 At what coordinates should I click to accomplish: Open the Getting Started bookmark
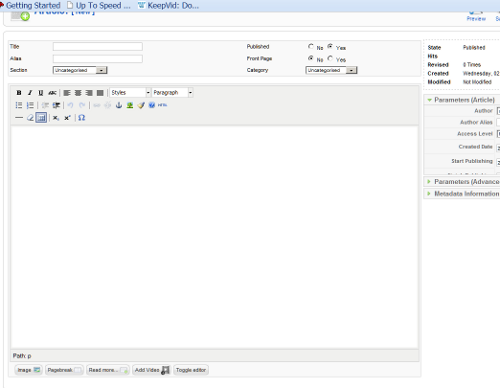(30, 5)
